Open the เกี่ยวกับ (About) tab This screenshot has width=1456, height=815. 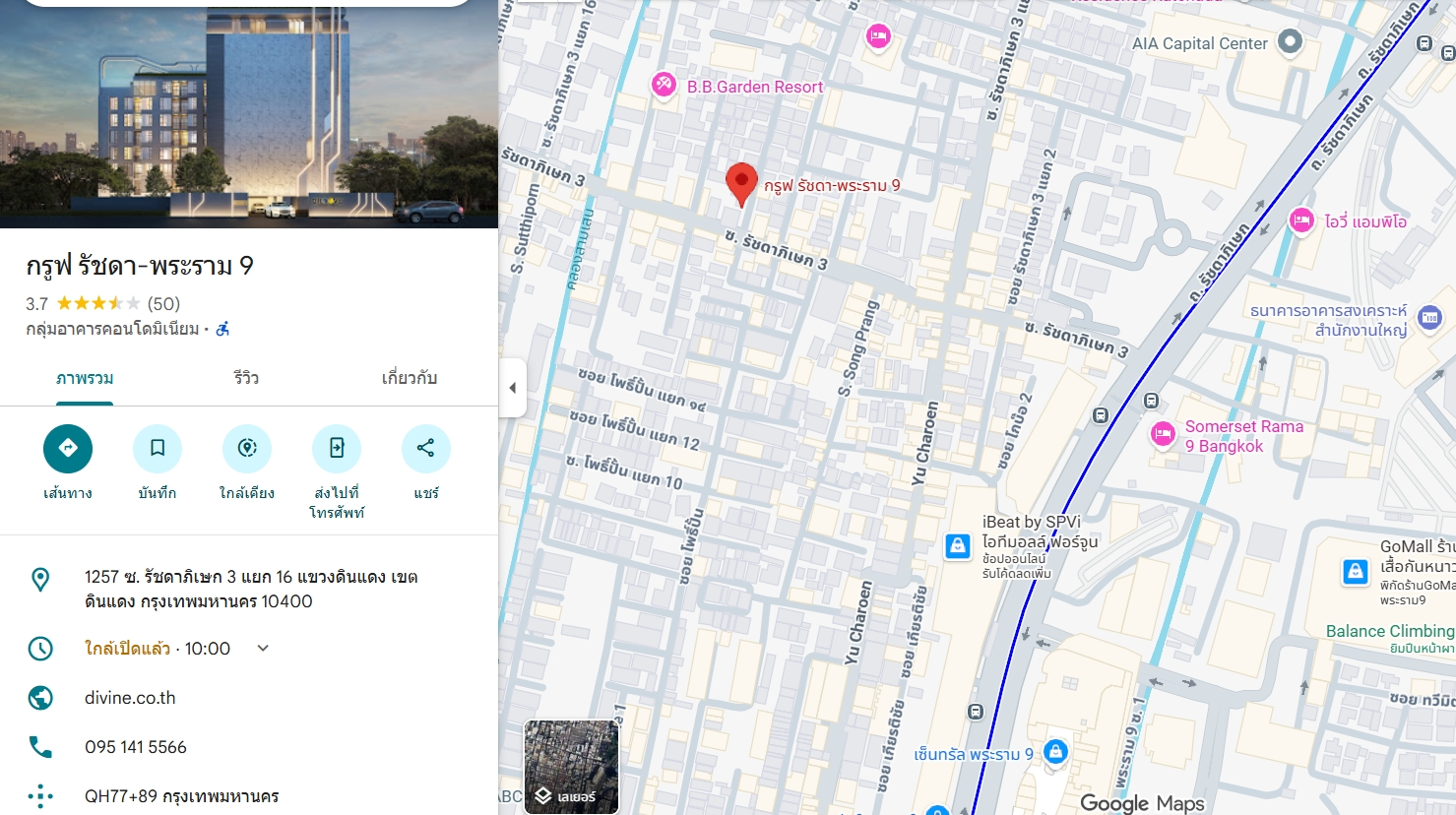coord(409,378)
